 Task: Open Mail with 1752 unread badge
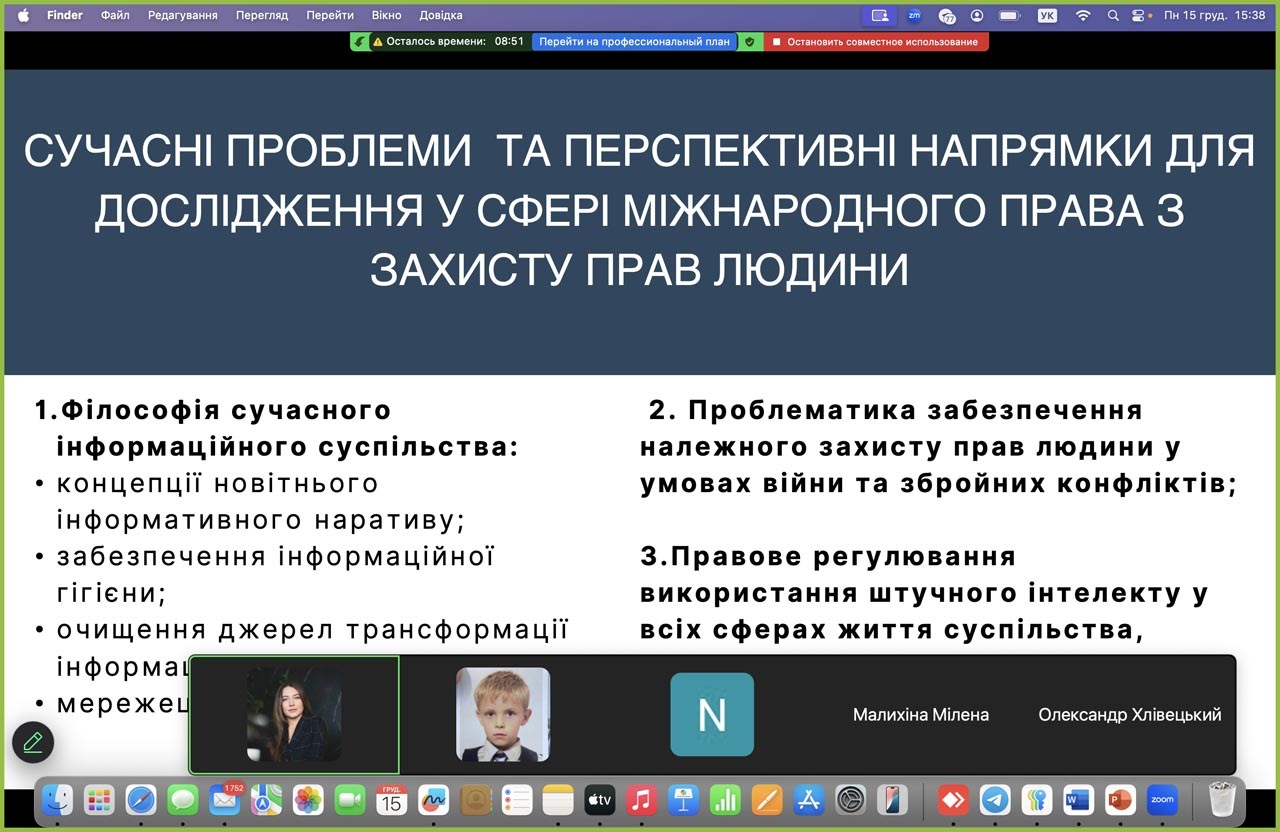pyautogui.click(x=225, y=800)
